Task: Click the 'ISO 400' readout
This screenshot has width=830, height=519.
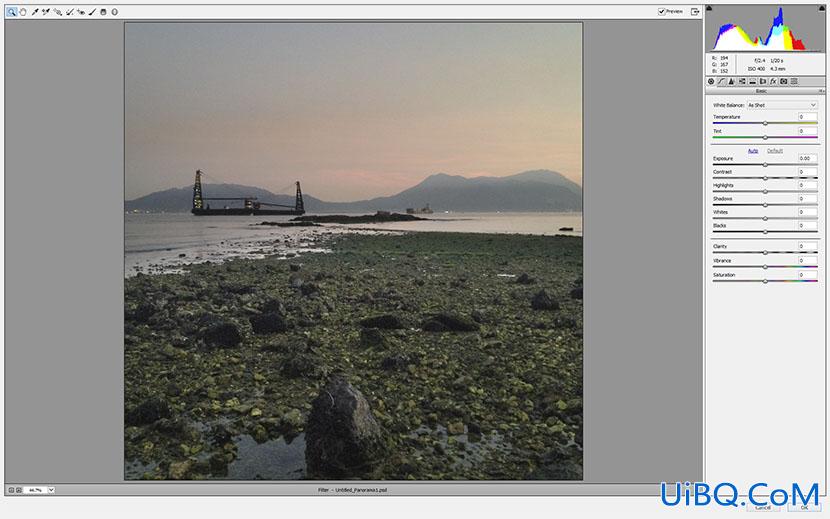Action: point(755,69)
